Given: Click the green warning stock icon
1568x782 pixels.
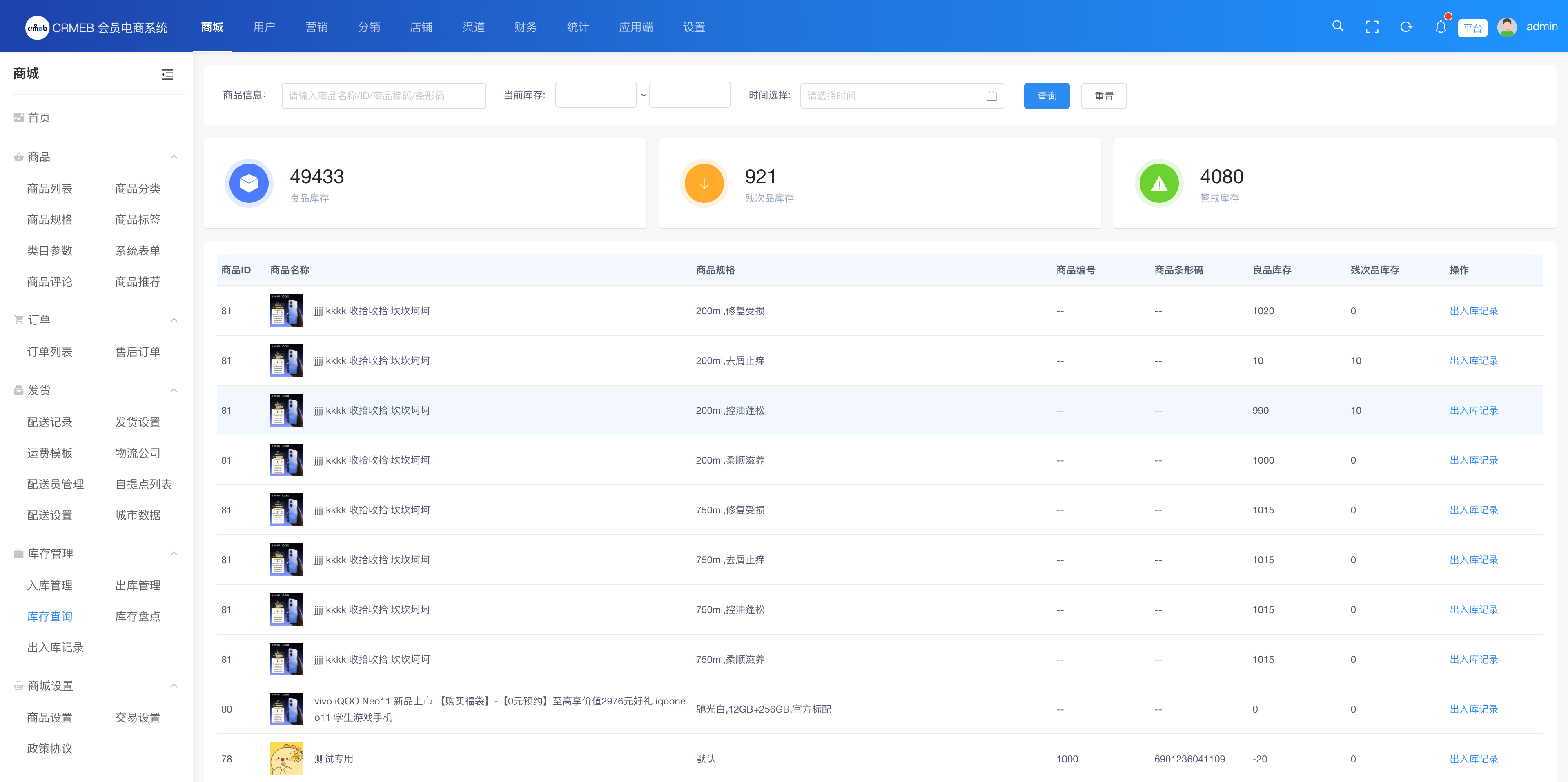Looking at the screenshot, I should (1159, 183).
